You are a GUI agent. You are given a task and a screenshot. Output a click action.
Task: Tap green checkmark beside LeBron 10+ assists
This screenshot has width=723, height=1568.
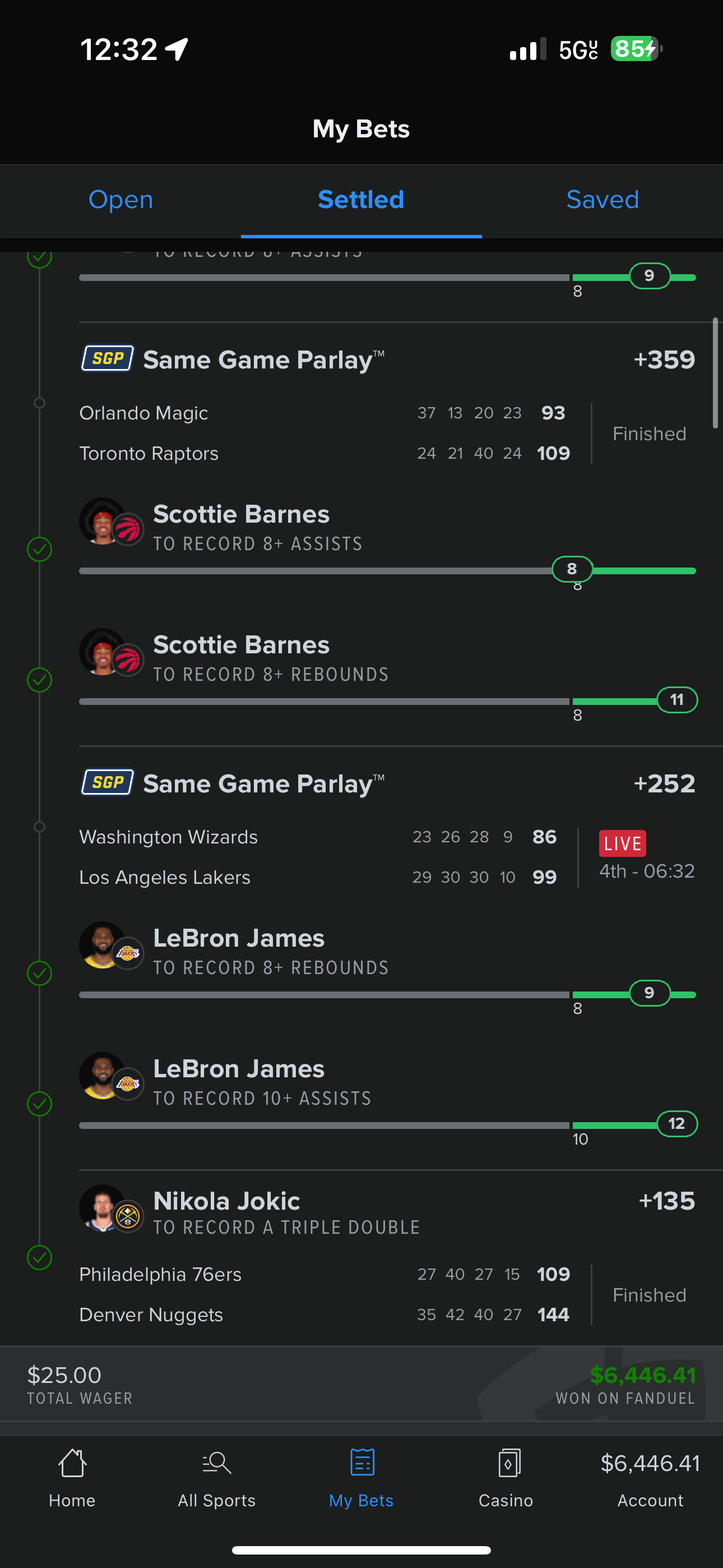(40, 1104)
